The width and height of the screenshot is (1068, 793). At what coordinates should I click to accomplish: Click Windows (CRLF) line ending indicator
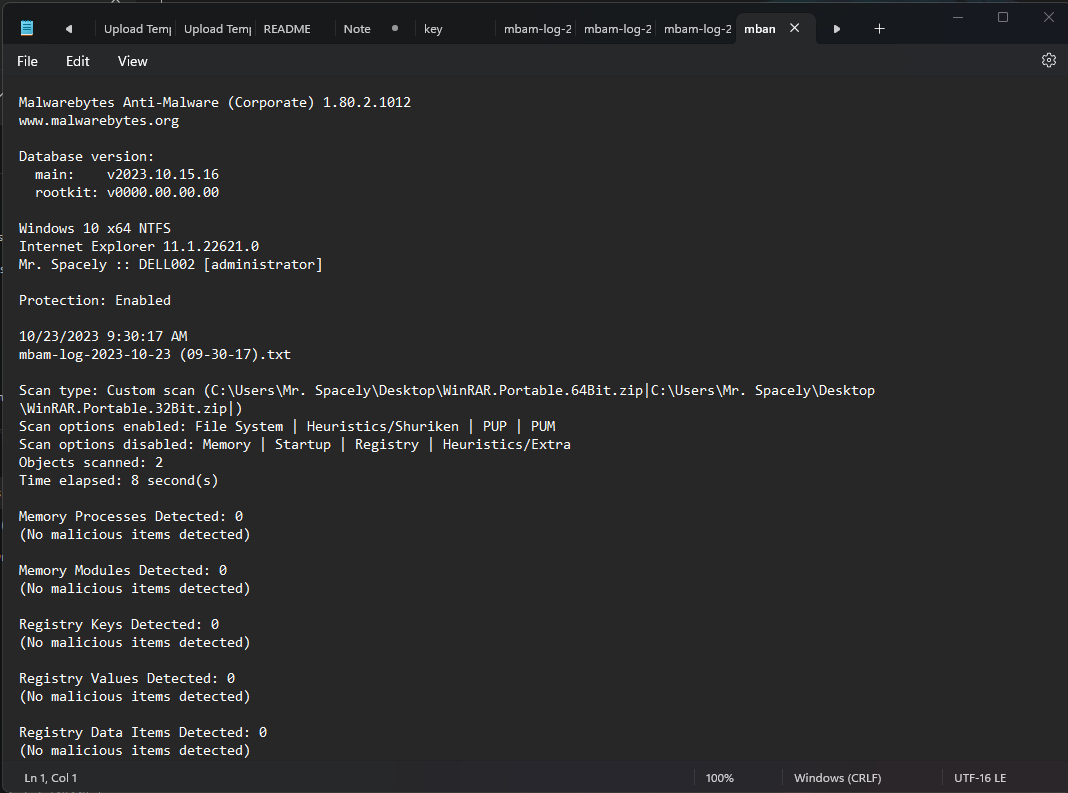837,778
